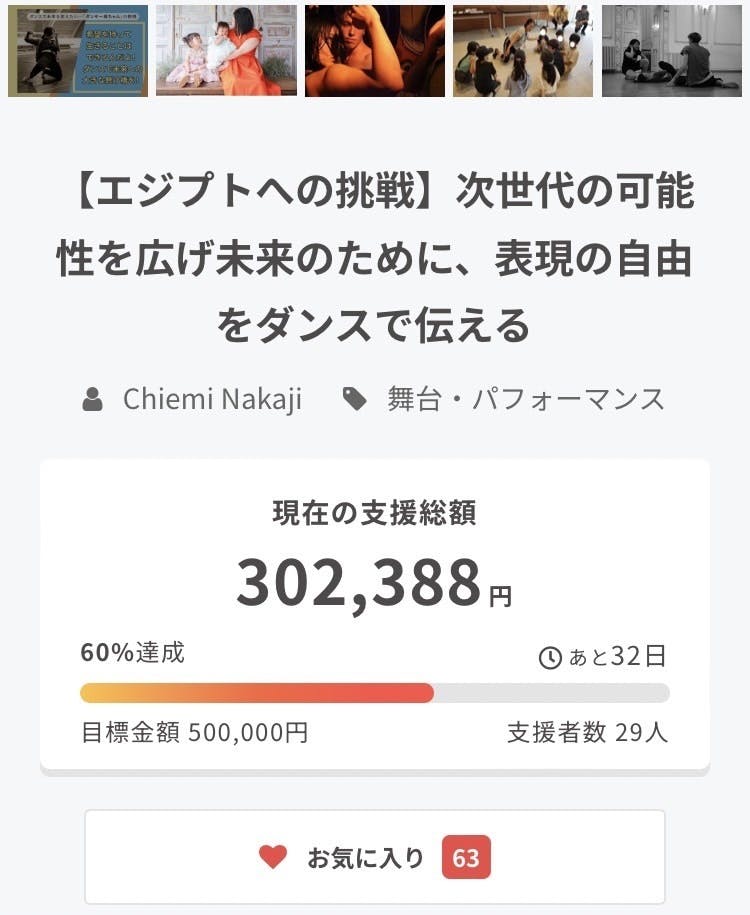
Task: Click the 60%達成 achievement label
Action: tap(132, 653)
